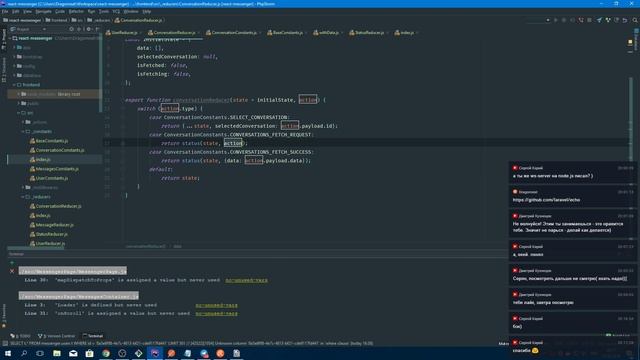Open the Project panel settings gear
The width and height of the screenshot is (640, 360).
point(89,29)
